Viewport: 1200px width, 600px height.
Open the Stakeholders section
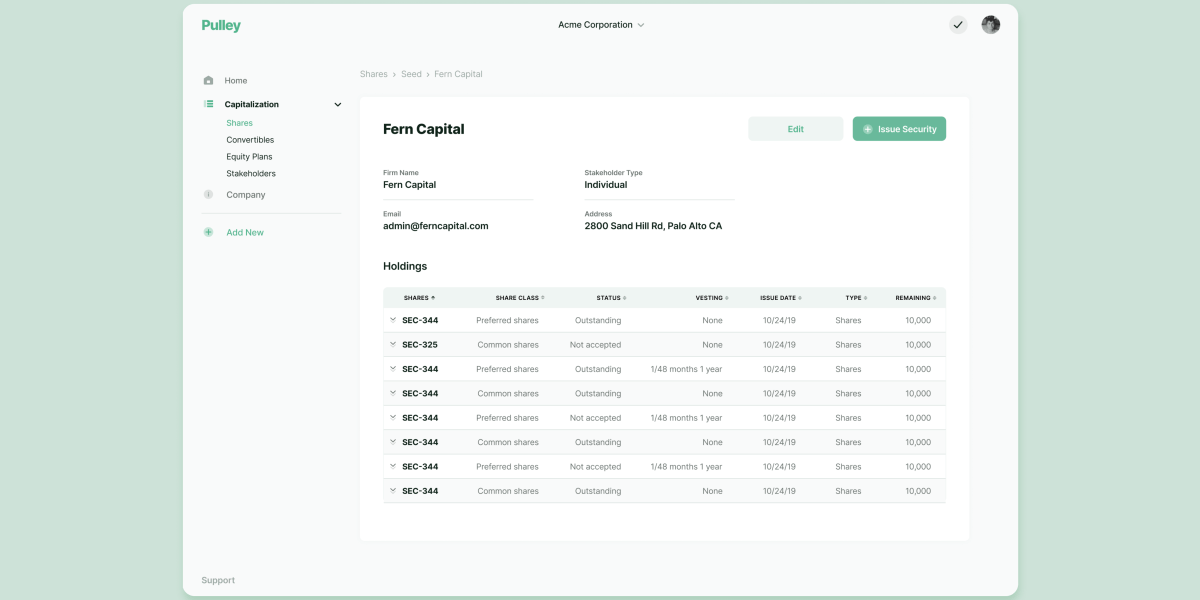[x=253, y=173]
